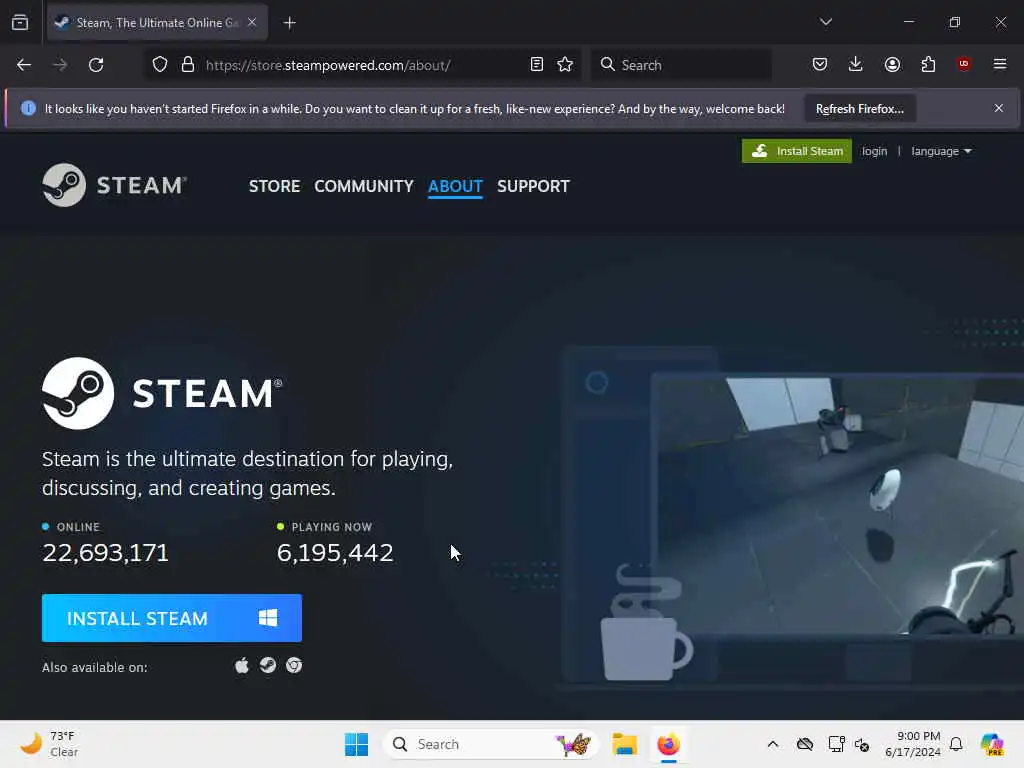The image size is (1024, 768).
Task: Select the Steam tab title
Action: point(157,22)
